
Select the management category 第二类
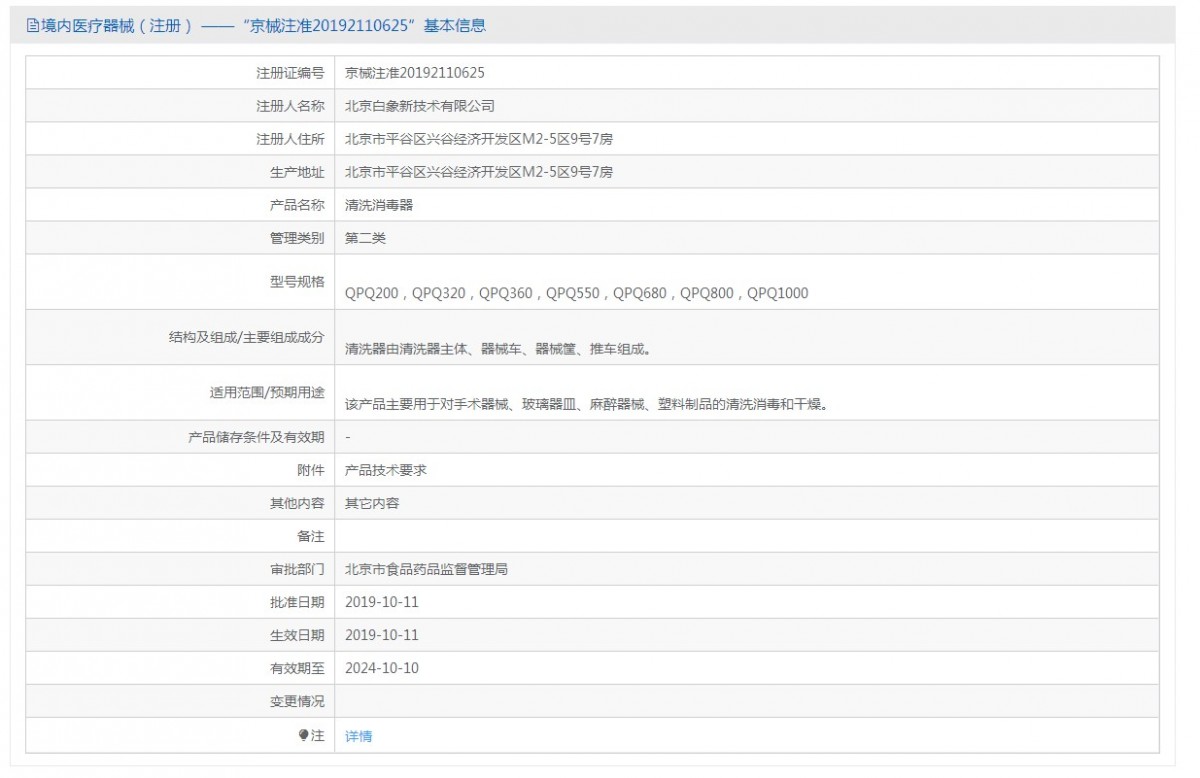[365, 238]
